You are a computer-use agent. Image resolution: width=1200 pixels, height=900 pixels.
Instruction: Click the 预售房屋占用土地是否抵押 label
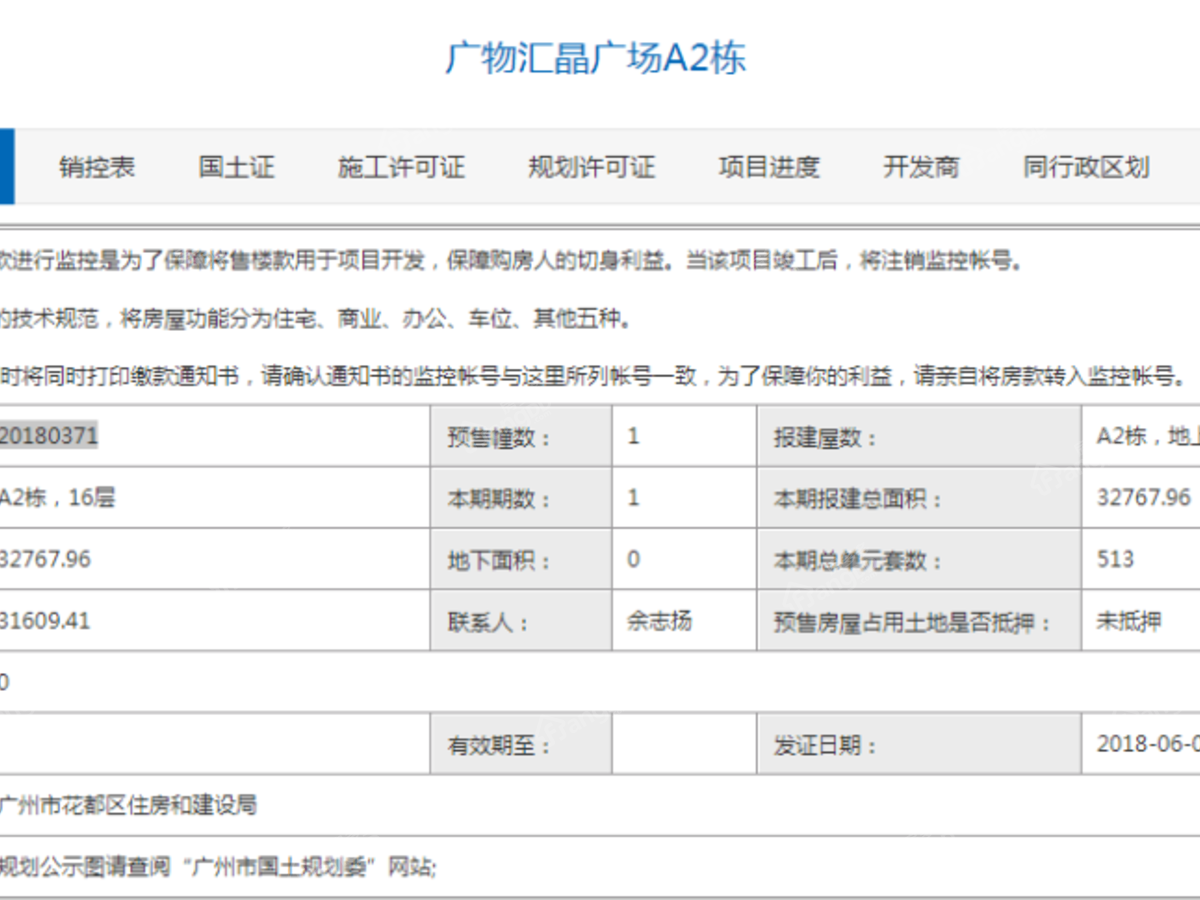[912, 622]
